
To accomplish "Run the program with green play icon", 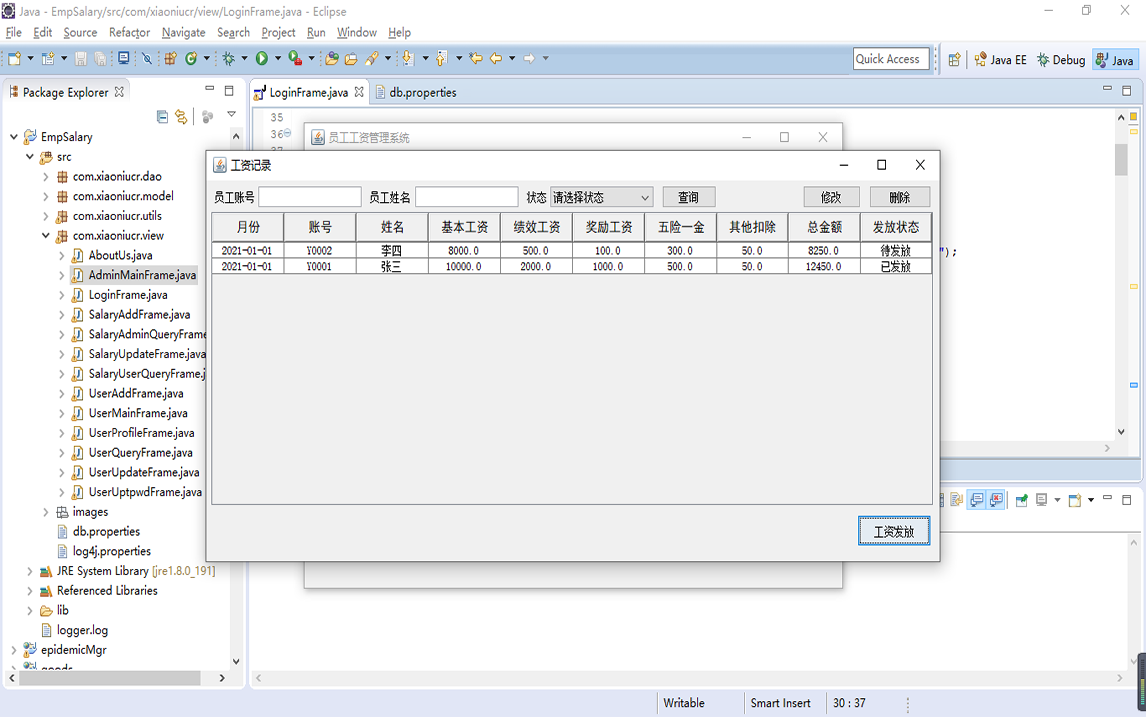I will [x=262, y=58].
